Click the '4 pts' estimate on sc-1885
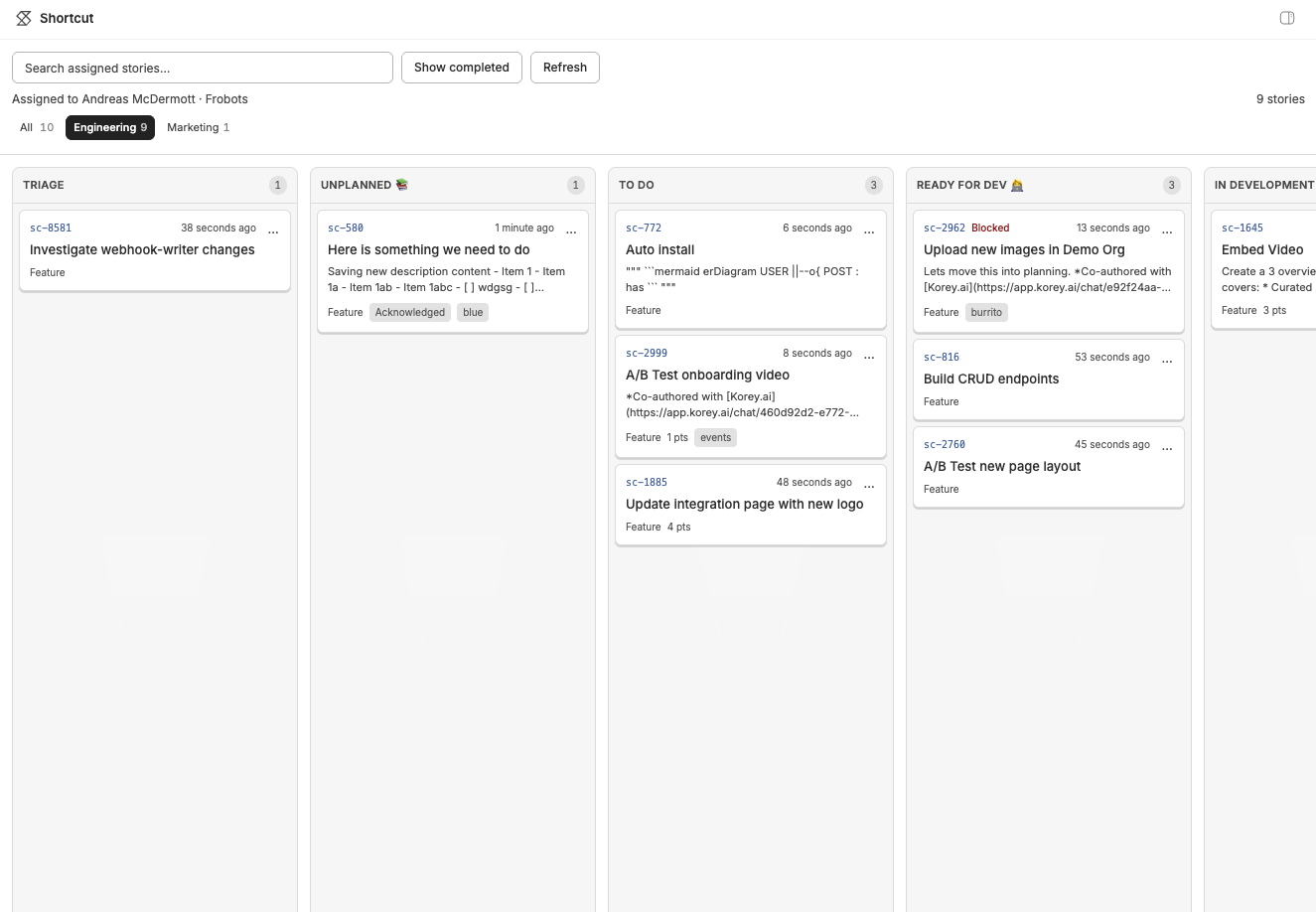The image size is (1316, 912). pyautogui.click(x=679, y=527)
